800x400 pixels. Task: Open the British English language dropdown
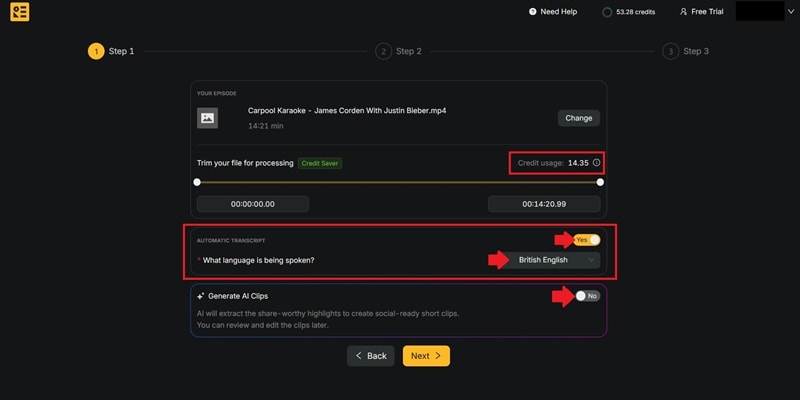(x=549, y=260)
